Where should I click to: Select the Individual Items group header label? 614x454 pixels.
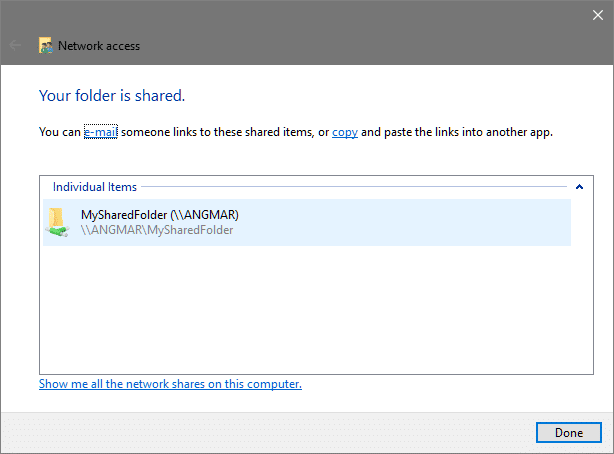pos(95,187)
